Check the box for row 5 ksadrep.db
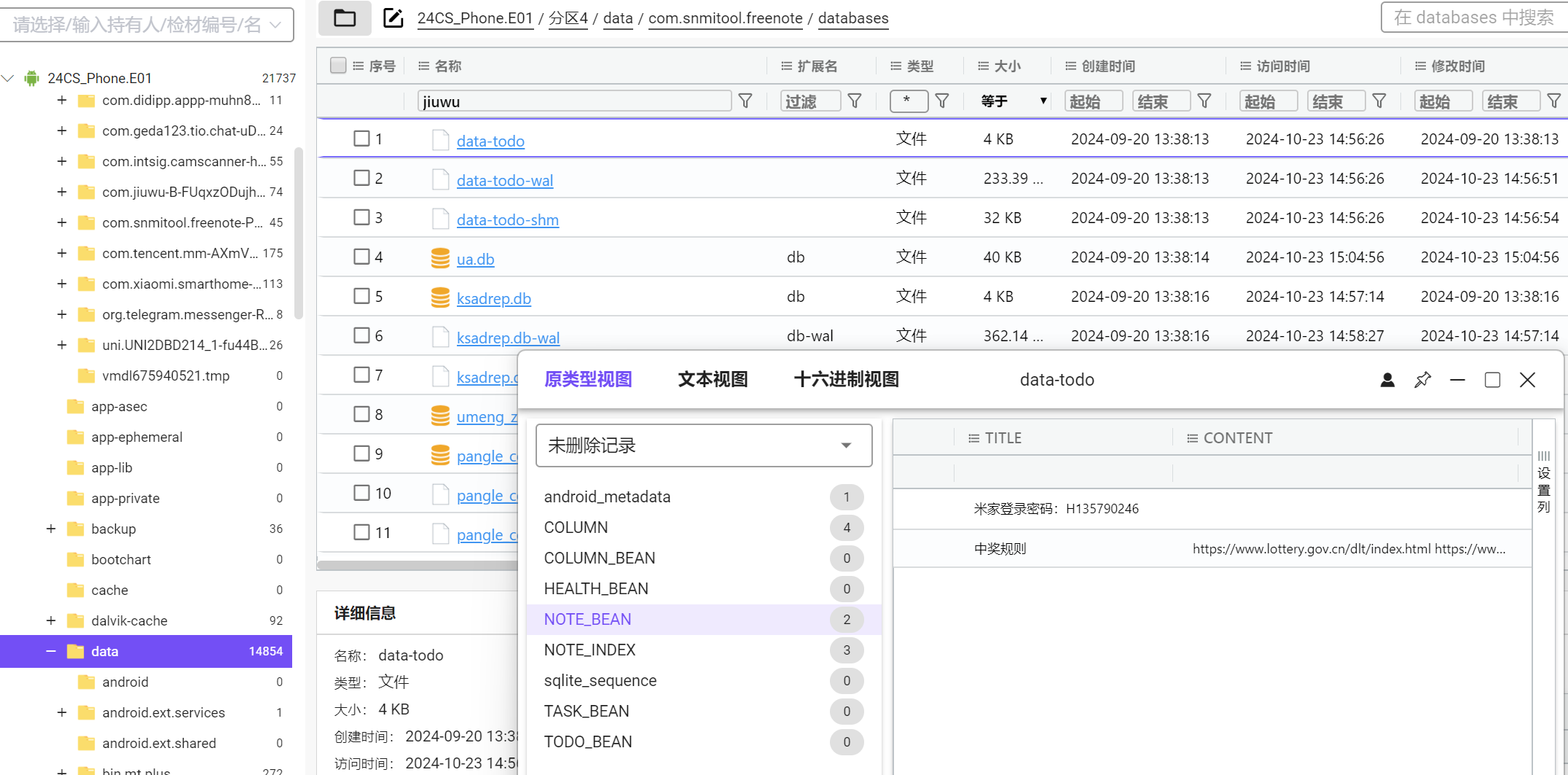1568x775 pixels. pyautogui.click(x=361, y=296)
